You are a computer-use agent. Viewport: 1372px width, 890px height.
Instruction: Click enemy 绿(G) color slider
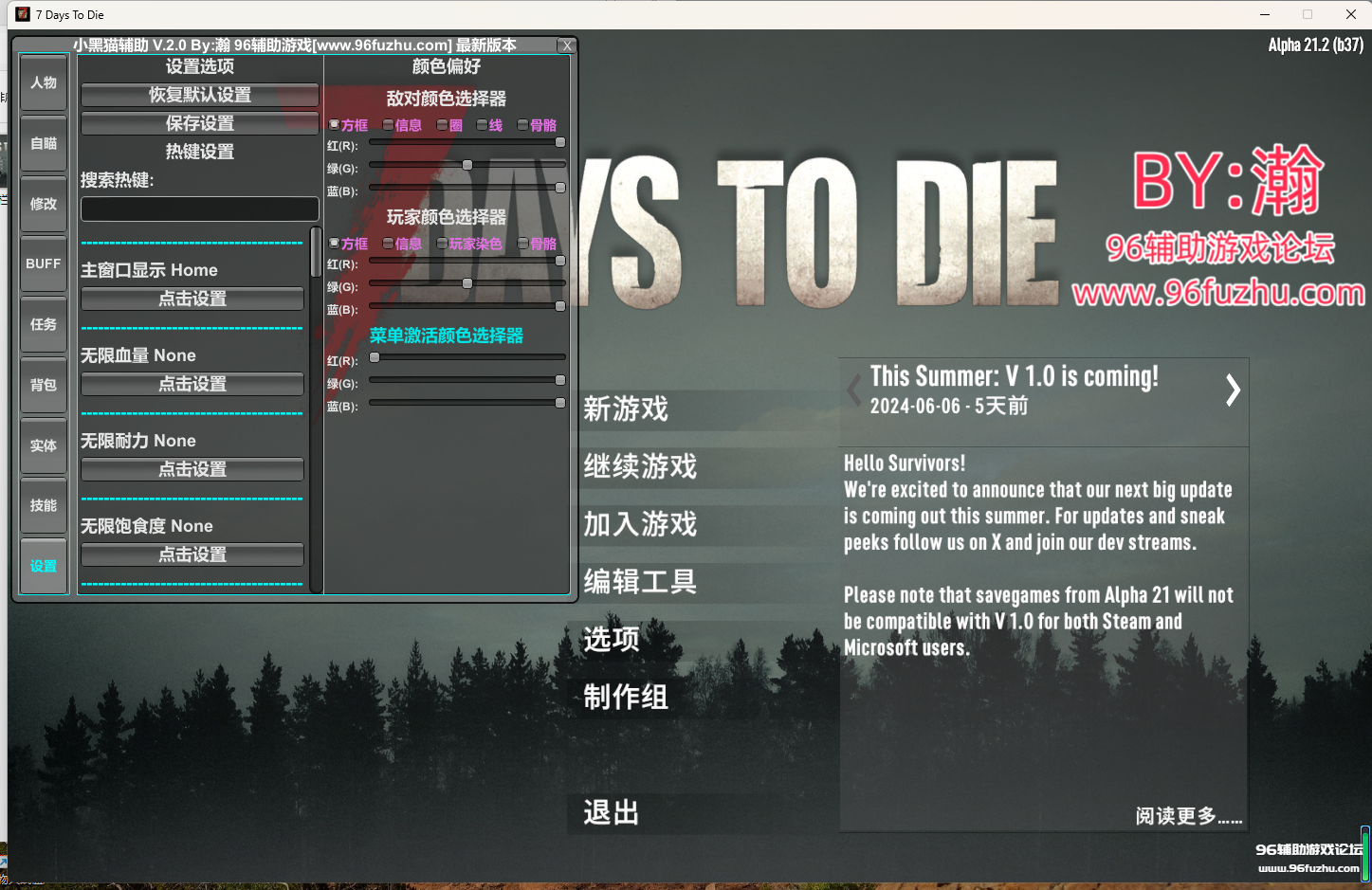click(x=466, y=165)
